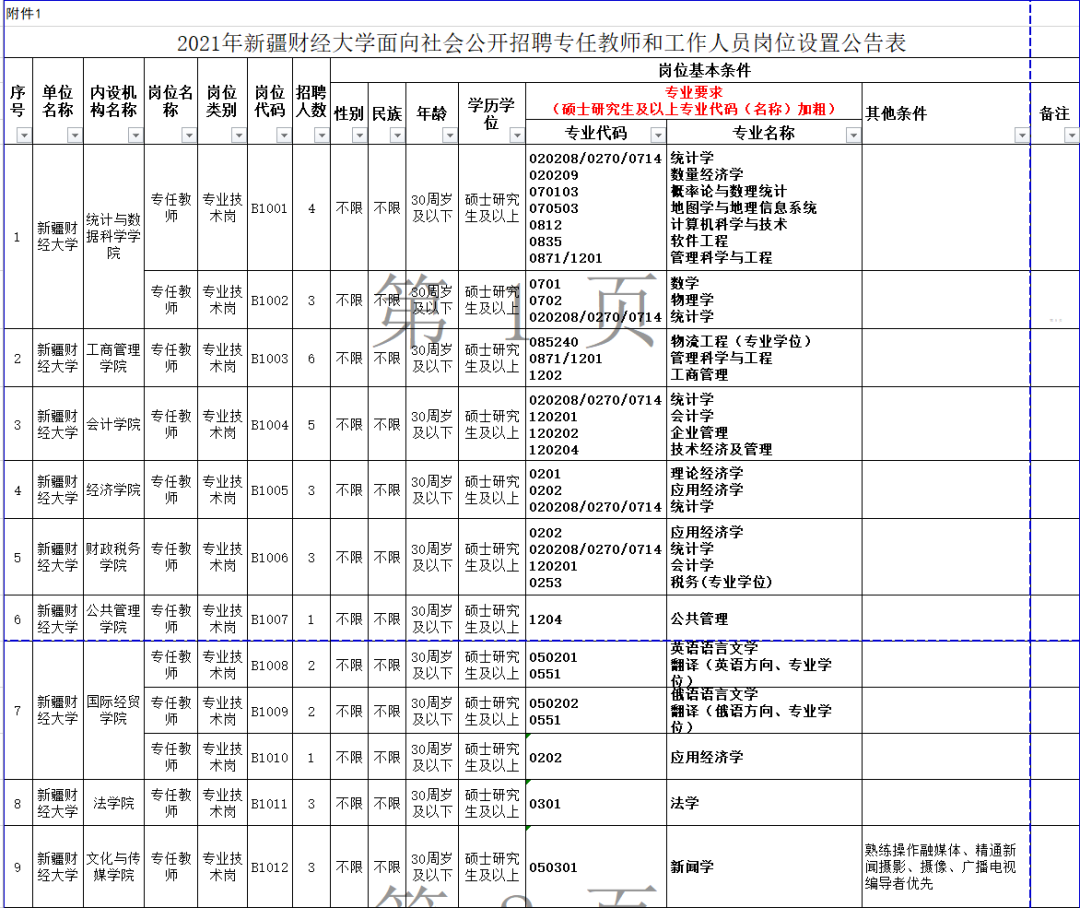Select the 税务(专业学位) major names cell
The height and width of the screenshot is (908, 1080).
coord(764,557)
